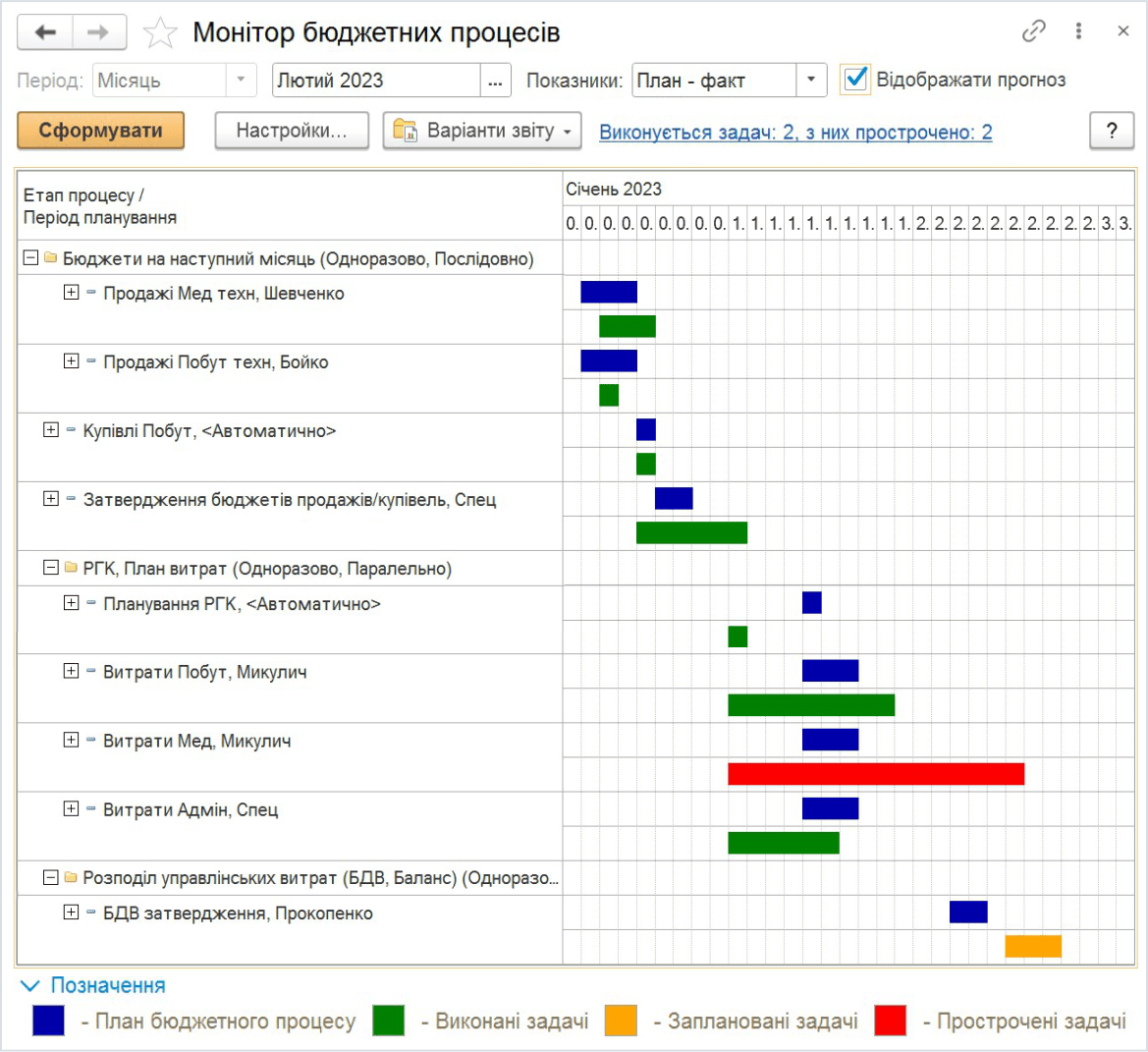Image resolution: width=1148 pixels, height=1052 pixels.
Task: Click the ellipsis button beside Лютий 2023
Action: click(x=495, y=81)
